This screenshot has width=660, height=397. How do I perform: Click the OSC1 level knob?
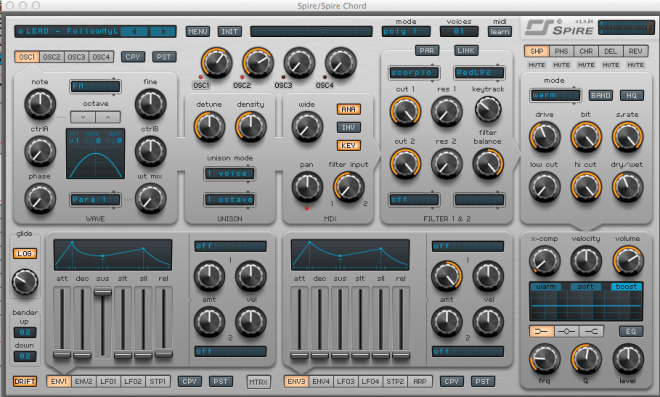[x=216, y=63]
